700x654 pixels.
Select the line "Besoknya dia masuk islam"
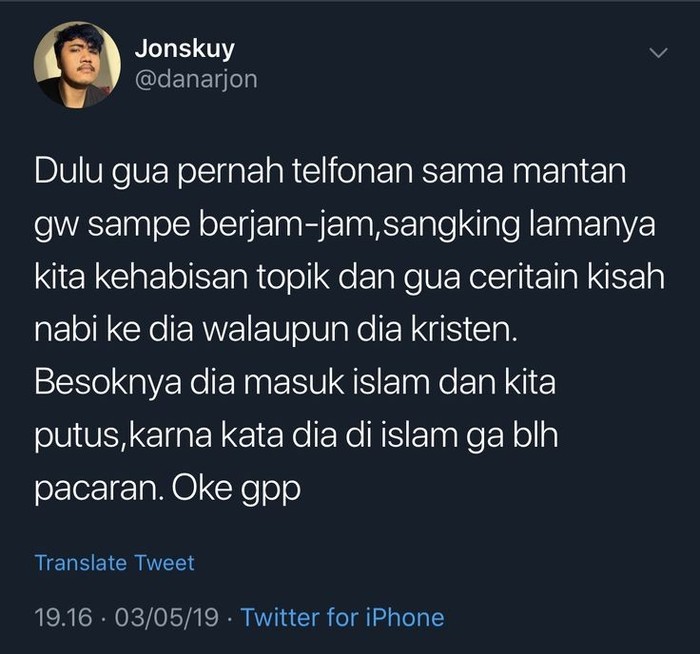tap(295, 383)
